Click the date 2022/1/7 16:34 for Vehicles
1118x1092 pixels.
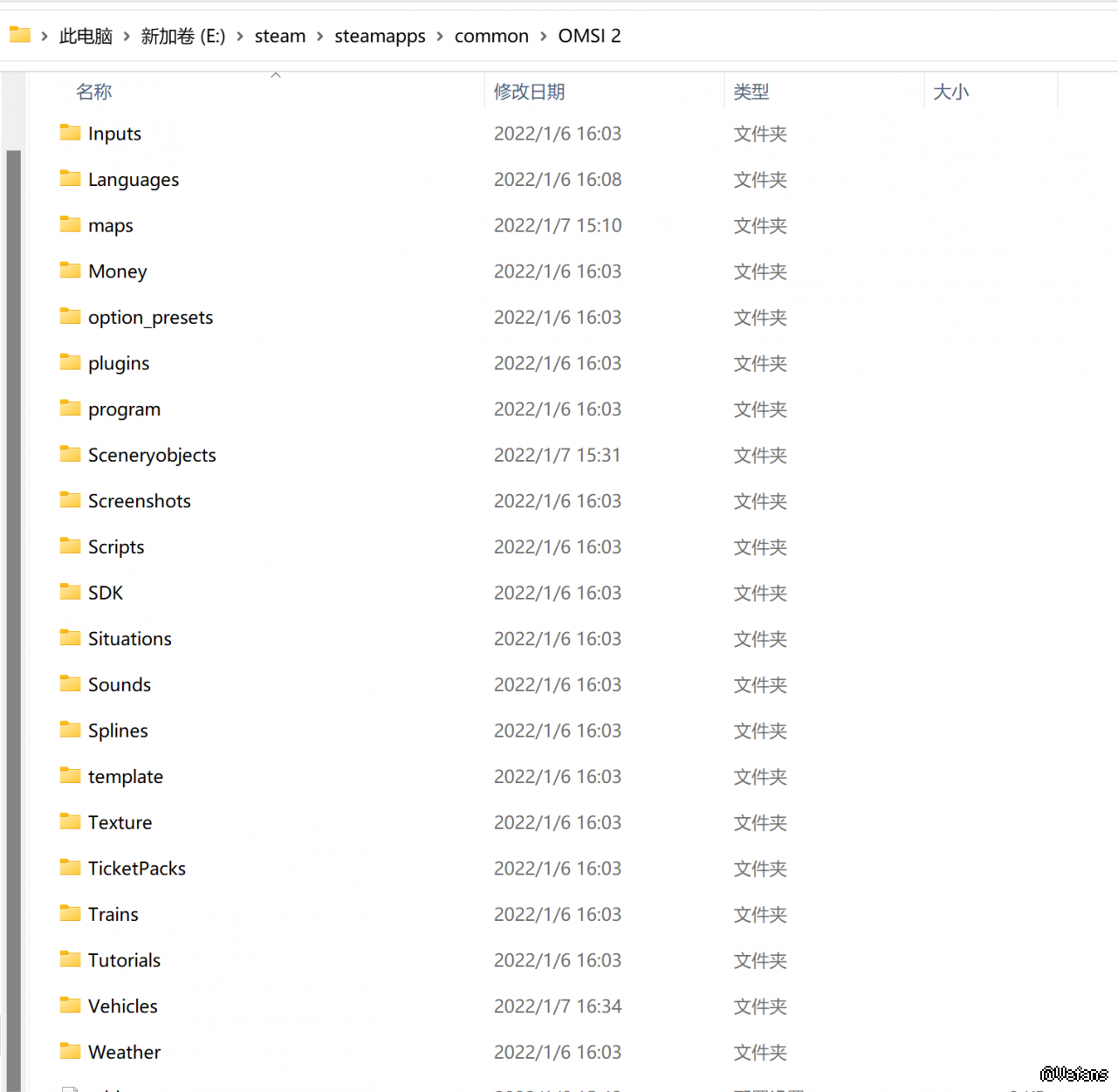558,1006
